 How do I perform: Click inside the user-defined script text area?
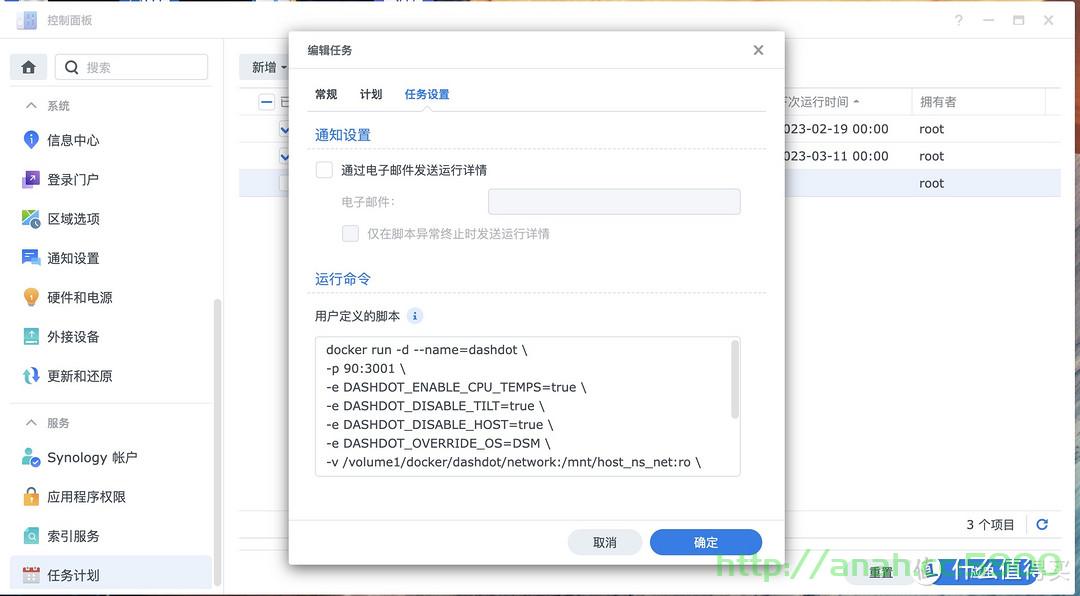(x=528, y=407)
